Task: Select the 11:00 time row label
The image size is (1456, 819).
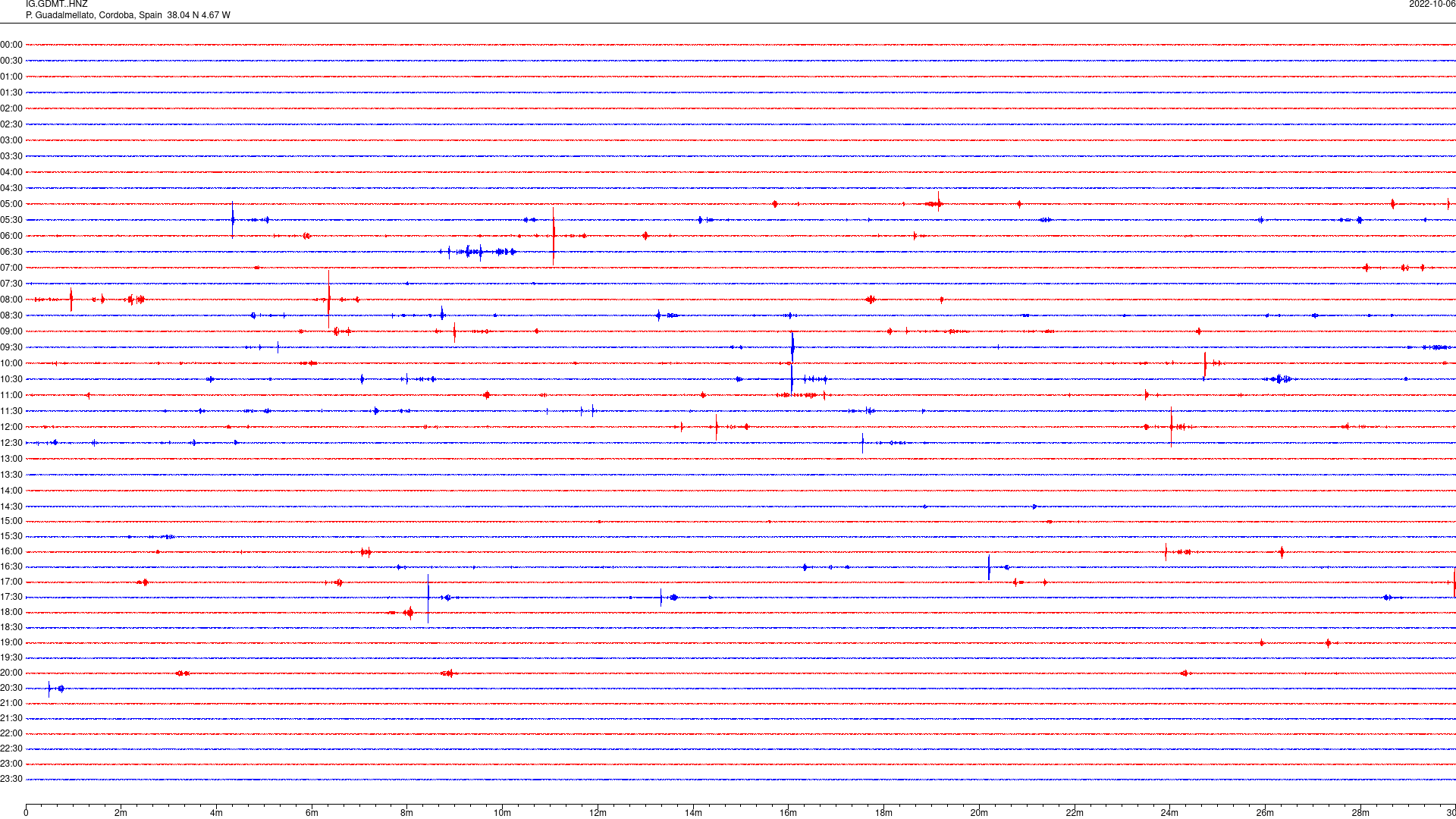Action: [x=11, y=395]
